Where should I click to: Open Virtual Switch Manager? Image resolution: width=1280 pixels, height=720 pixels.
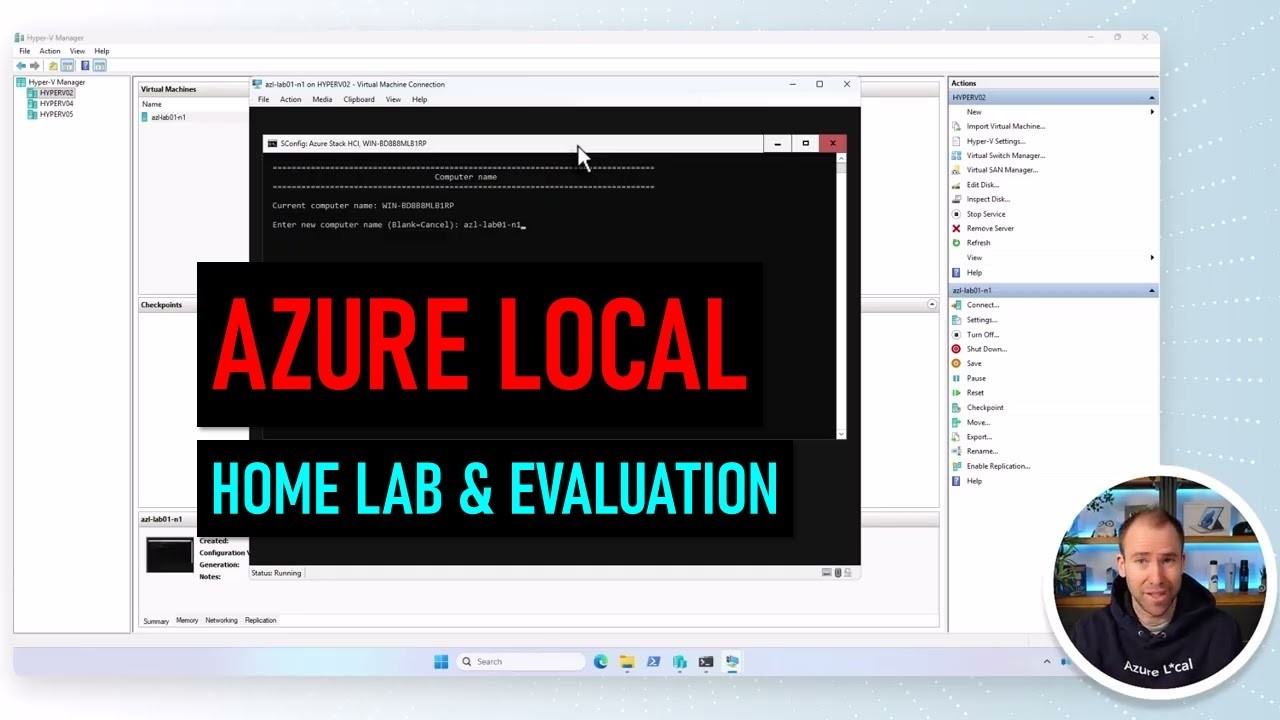(1005, 156)
